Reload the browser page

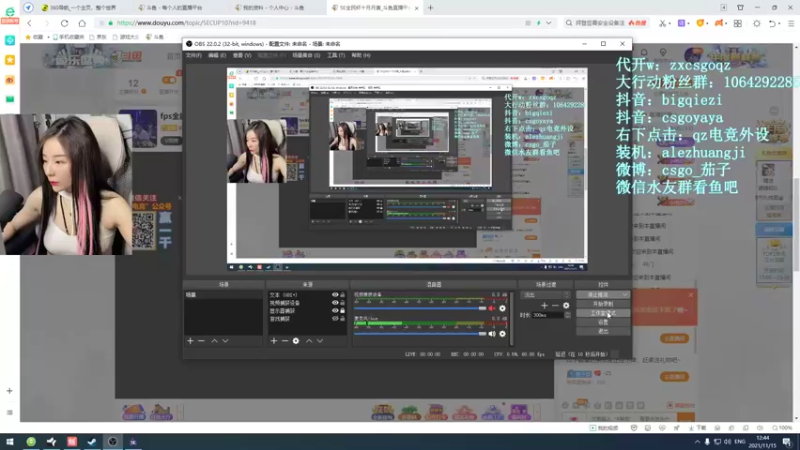point(64,23)
